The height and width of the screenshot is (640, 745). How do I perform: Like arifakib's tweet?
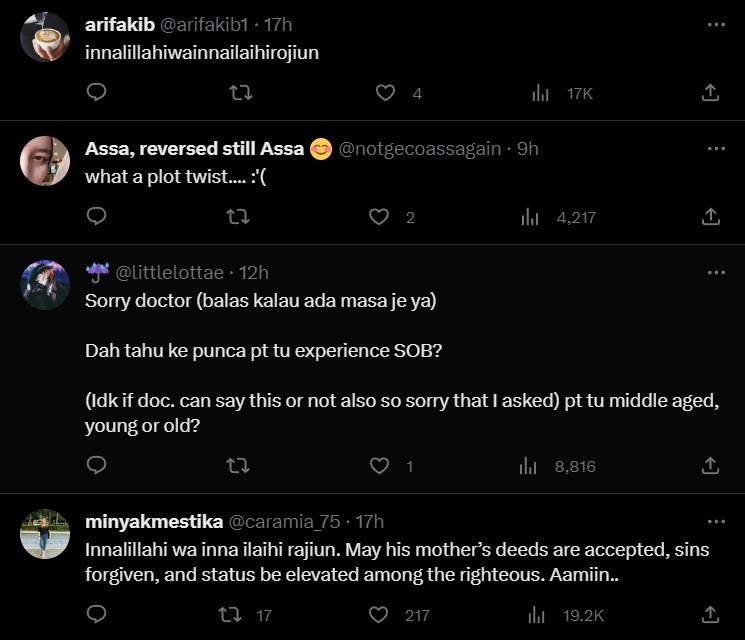click(385, 93)
